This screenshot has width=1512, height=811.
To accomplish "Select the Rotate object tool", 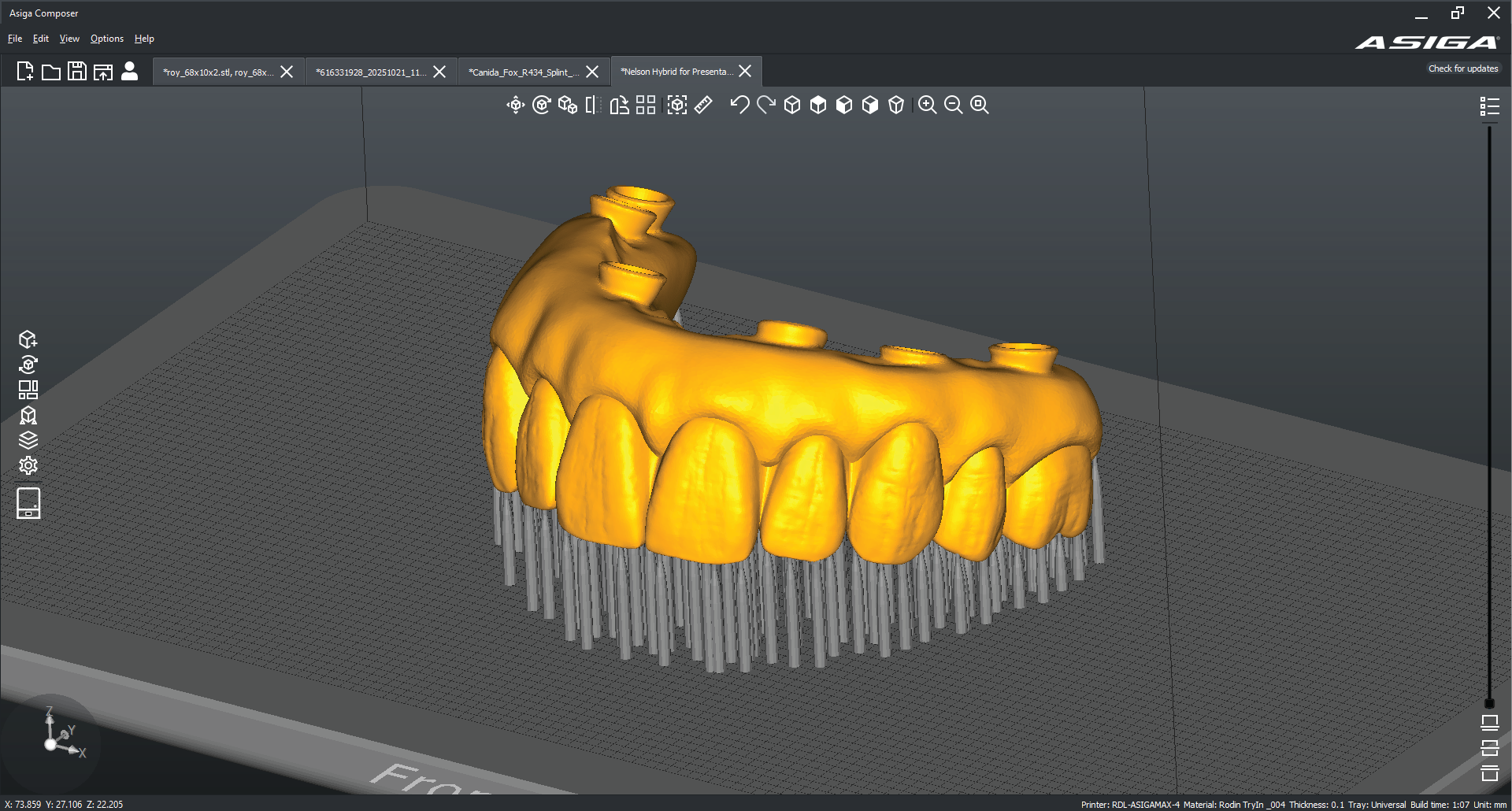I will click(541, 106).
